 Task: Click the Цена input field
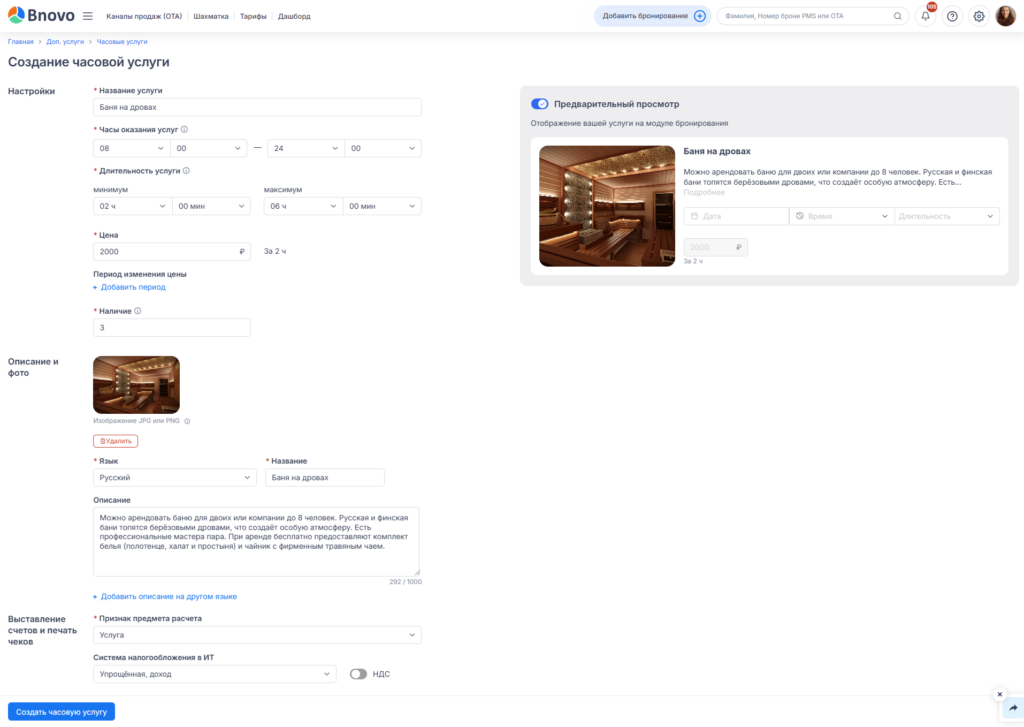[x=172, y=251]
